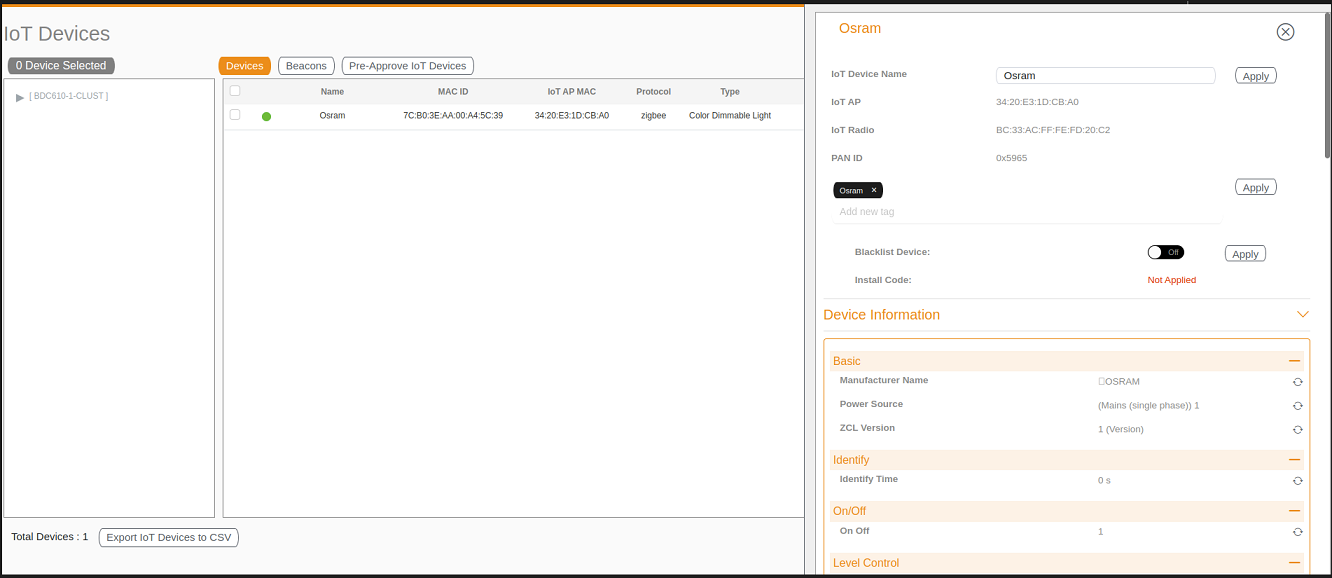Screen dimensions: 1332x578
Task: Refresh the Identify Time attribute
Action: click(x=1297, y=481)
